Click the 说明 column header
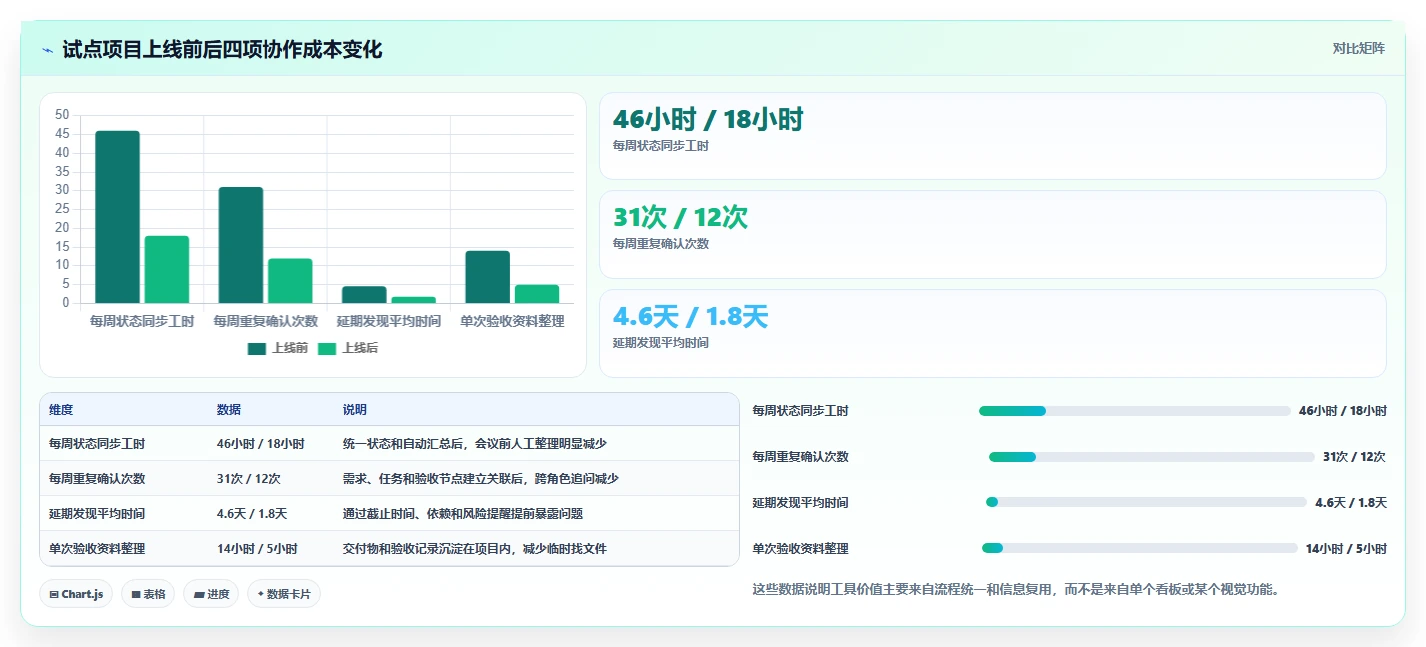The width and height of the screenshot is (1426, 647). coord(355,410)
